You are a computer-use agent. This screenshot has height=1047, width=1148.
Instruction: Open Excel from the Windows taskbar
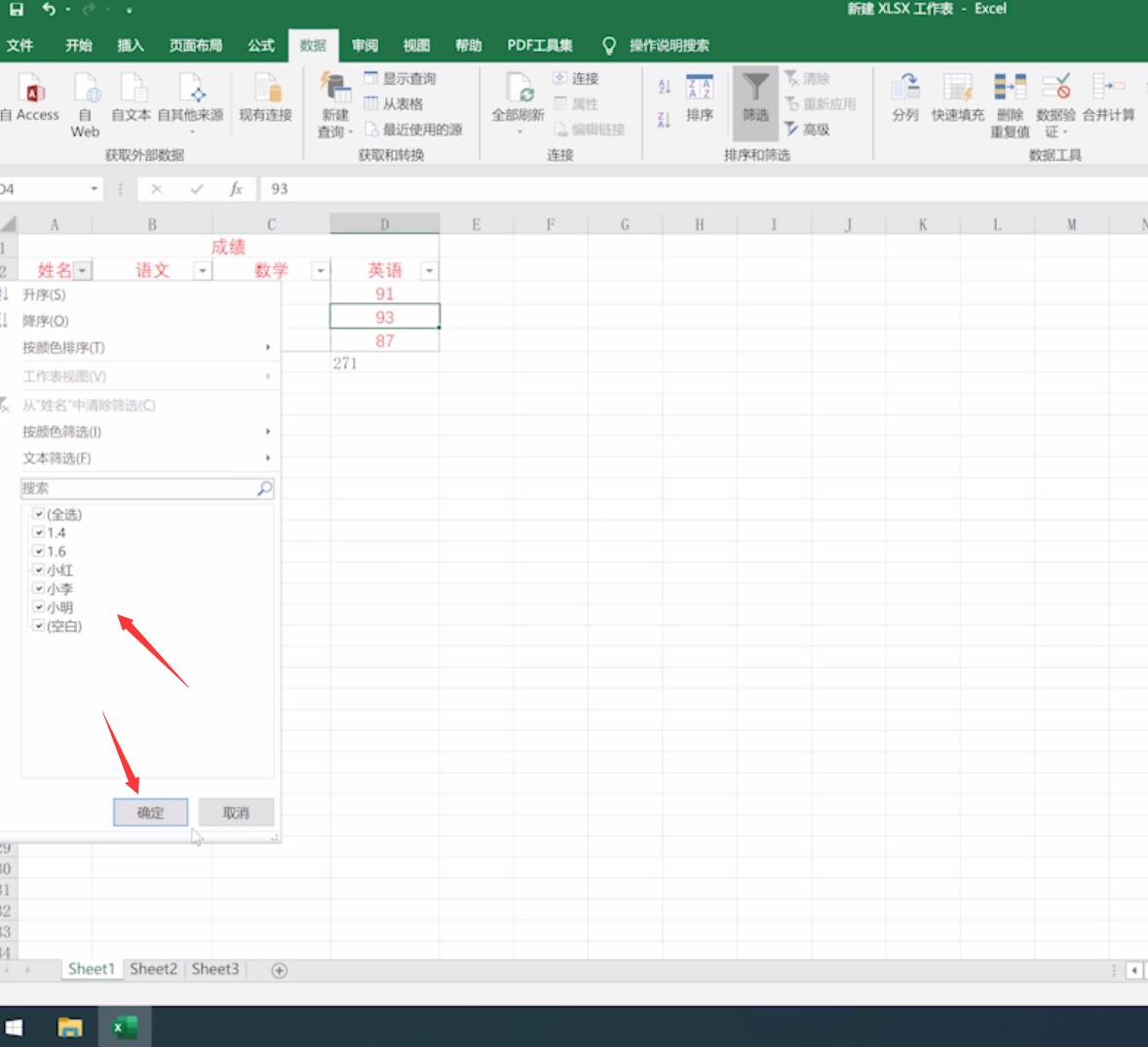125,1028
